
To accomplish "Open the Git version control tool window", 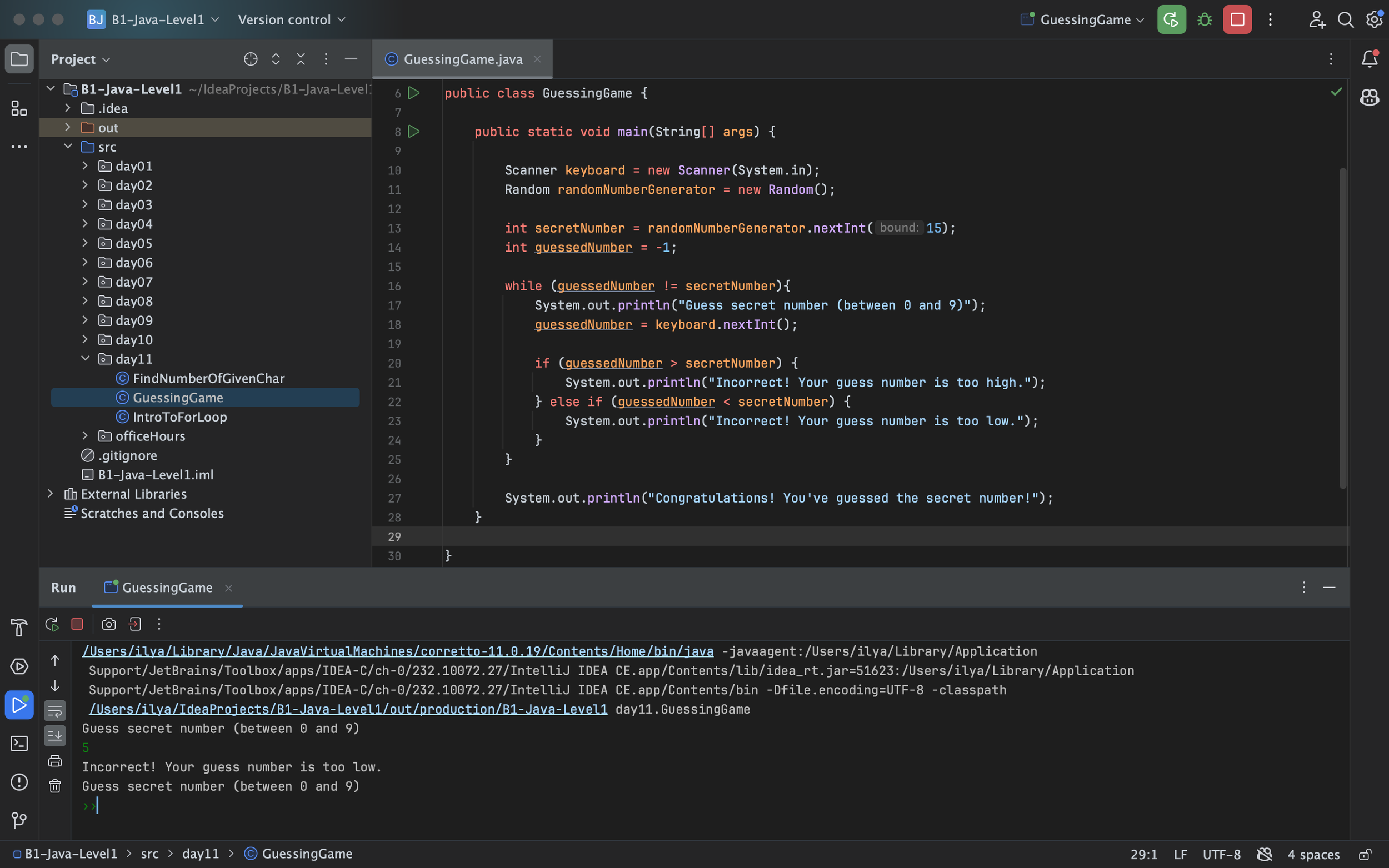I will coord(19,820).
